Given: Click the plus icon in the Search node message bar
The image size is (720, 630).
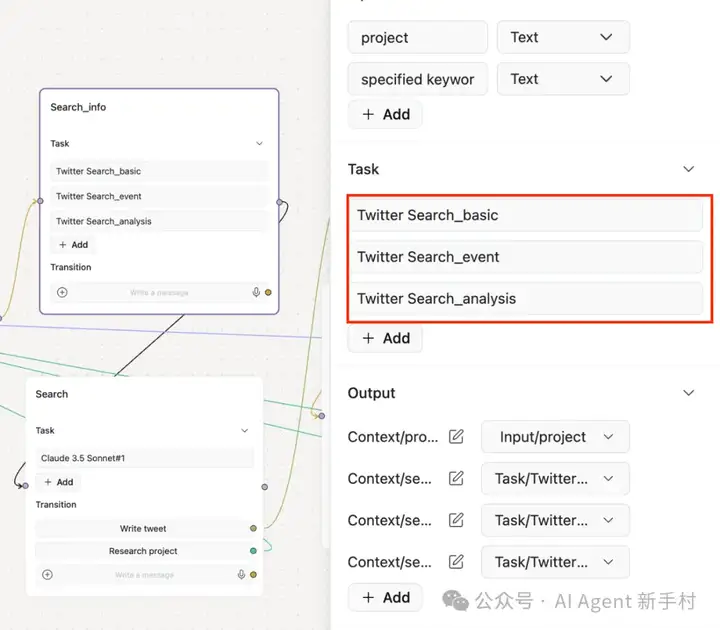Looking at the screenshot, I should click(x=47, y=574).
